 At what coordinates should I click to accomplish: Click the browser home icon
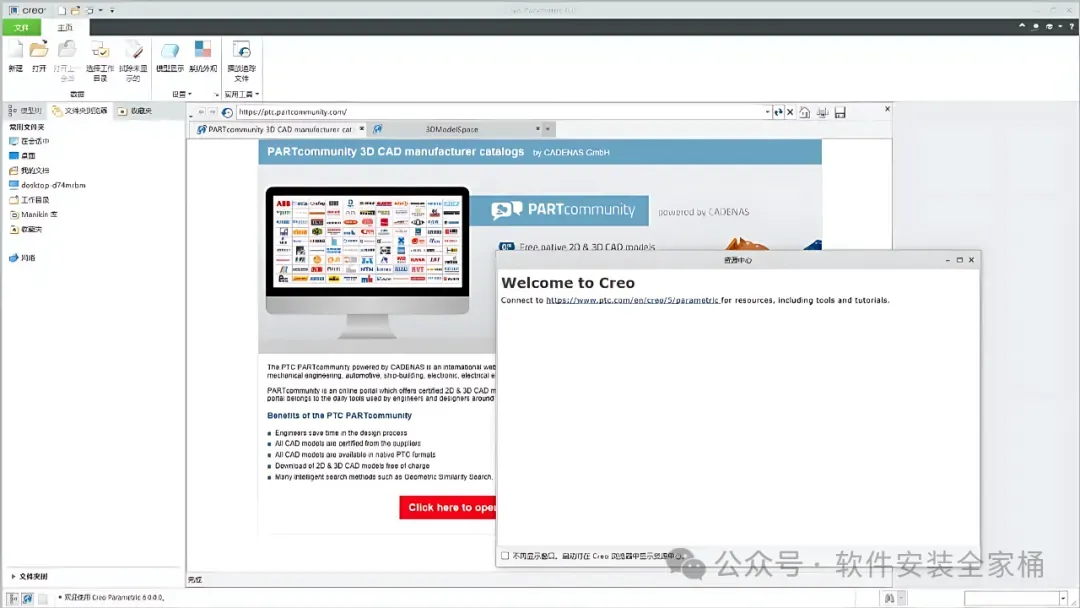coord(804,112)
